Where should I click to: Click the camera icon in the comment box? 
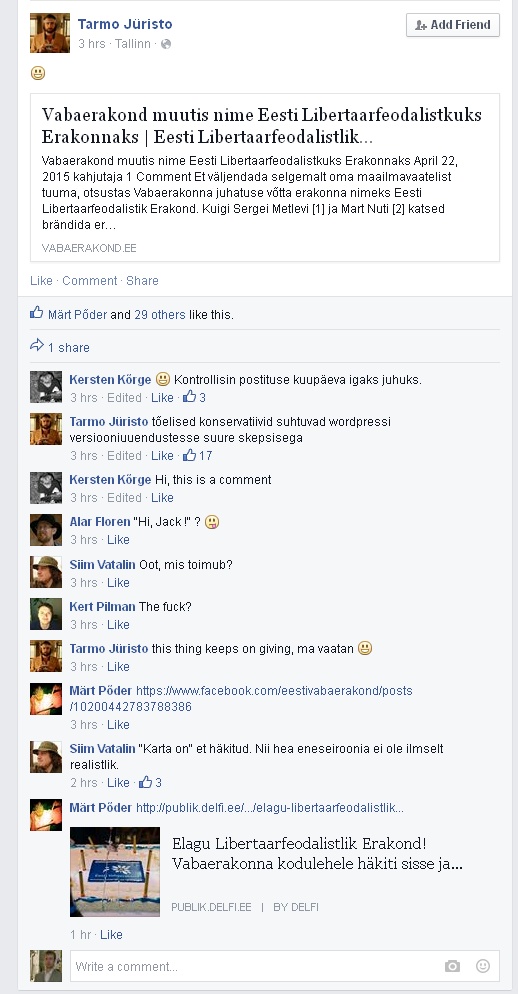pos(452,966)
